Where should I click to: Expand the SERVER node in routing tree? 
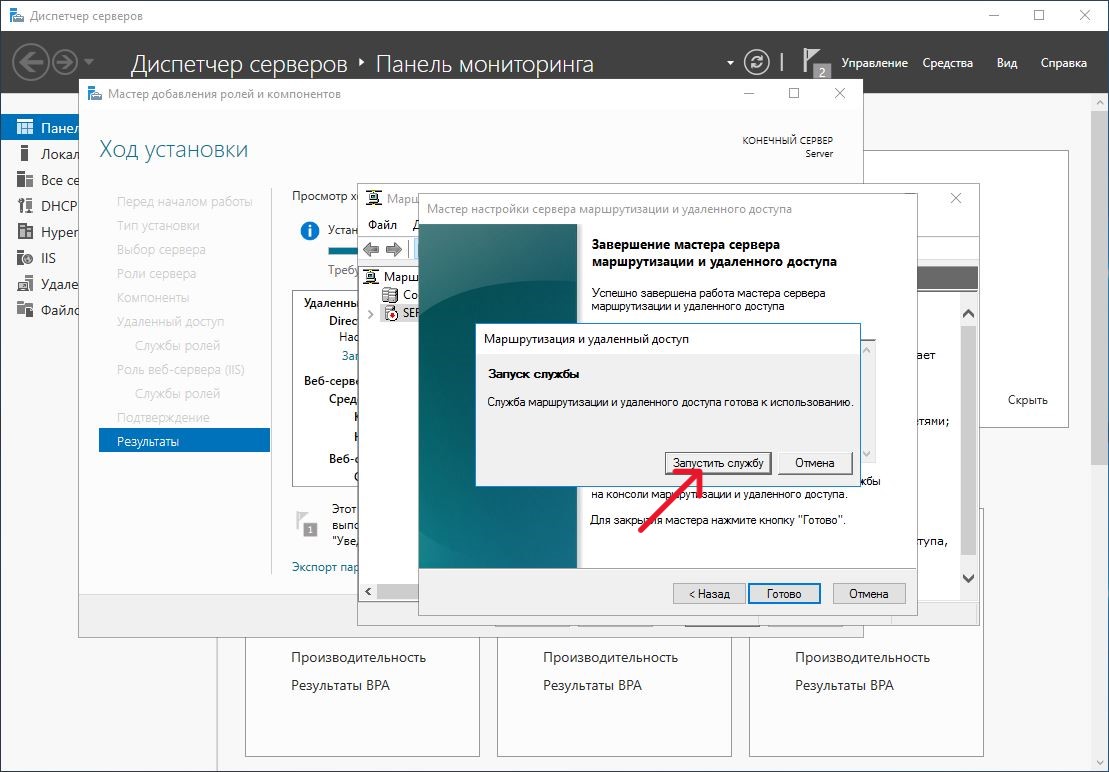[372, 314]
